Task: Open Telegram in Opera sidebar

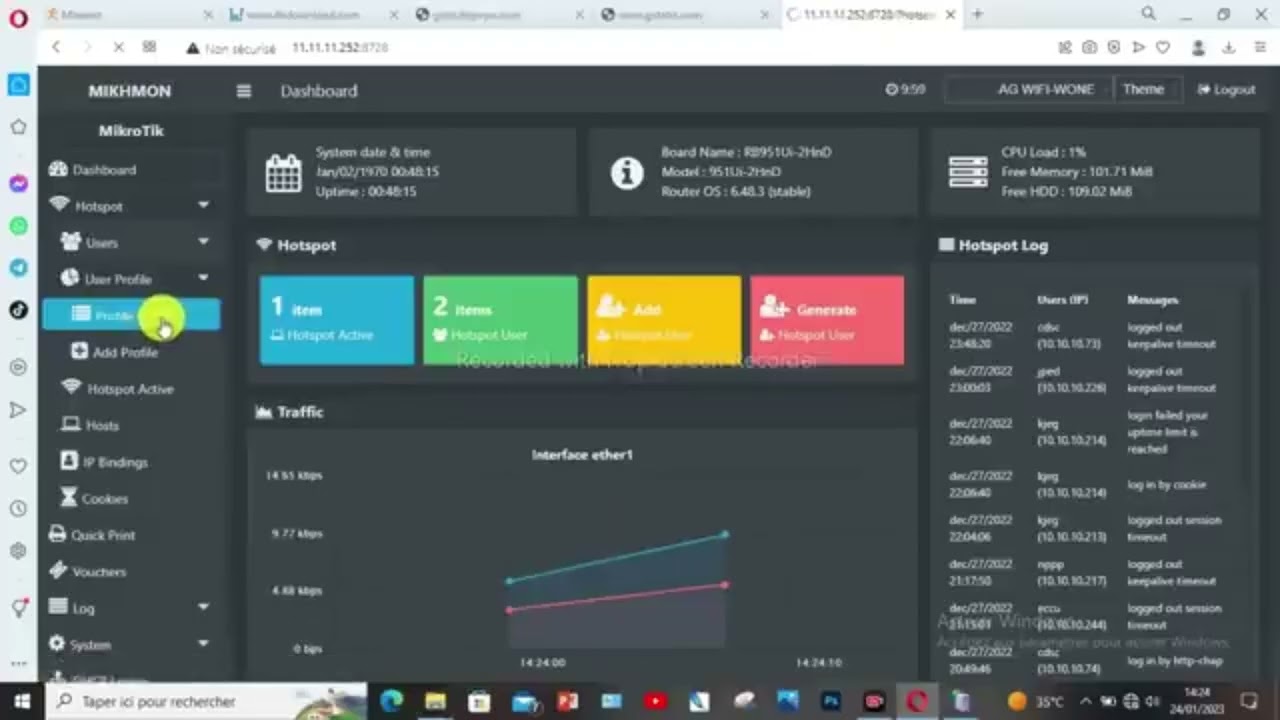Action: click(18, 268)
